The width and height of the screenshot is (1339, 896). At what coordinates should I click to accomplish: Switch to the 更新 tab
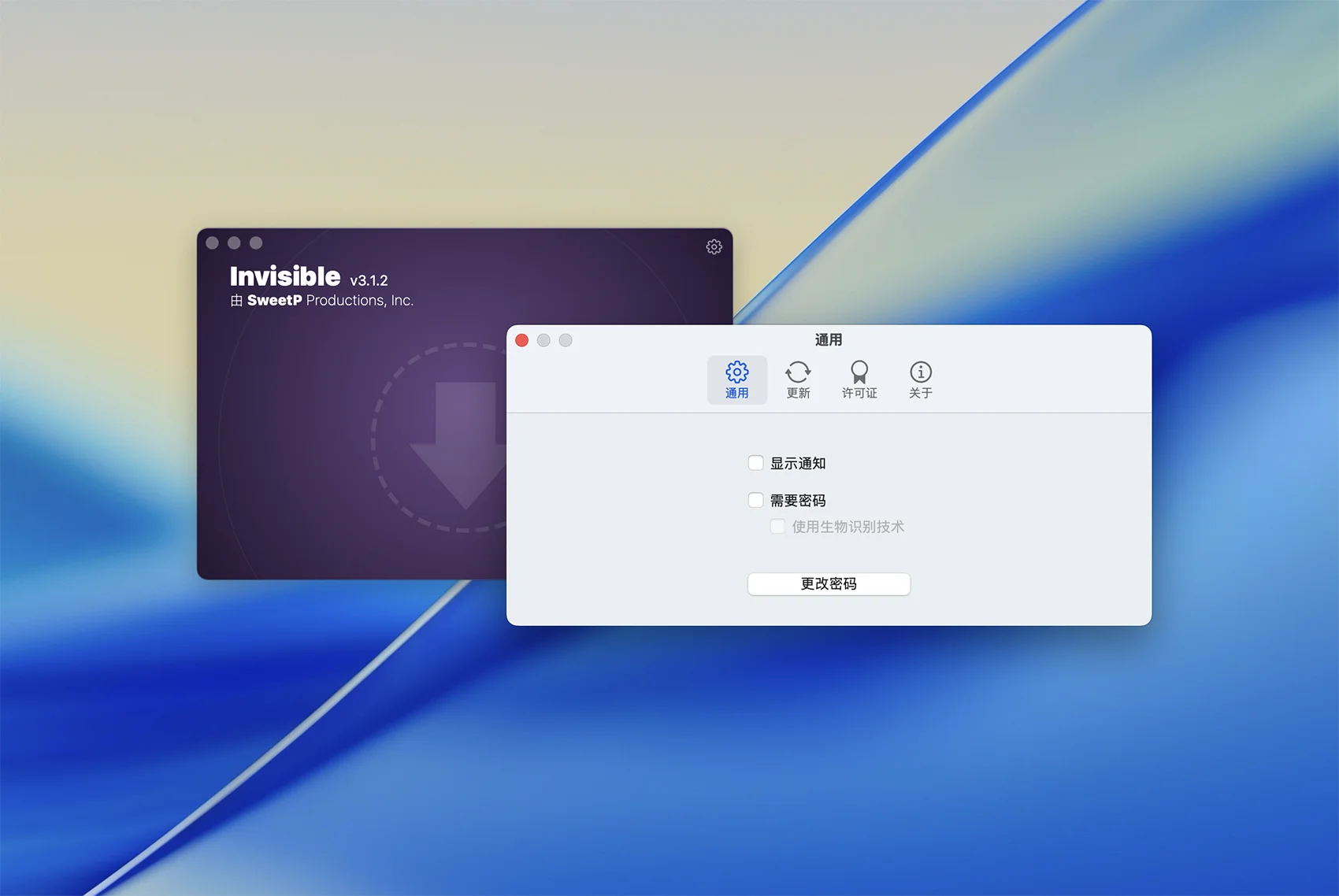(x=798, y=380)
